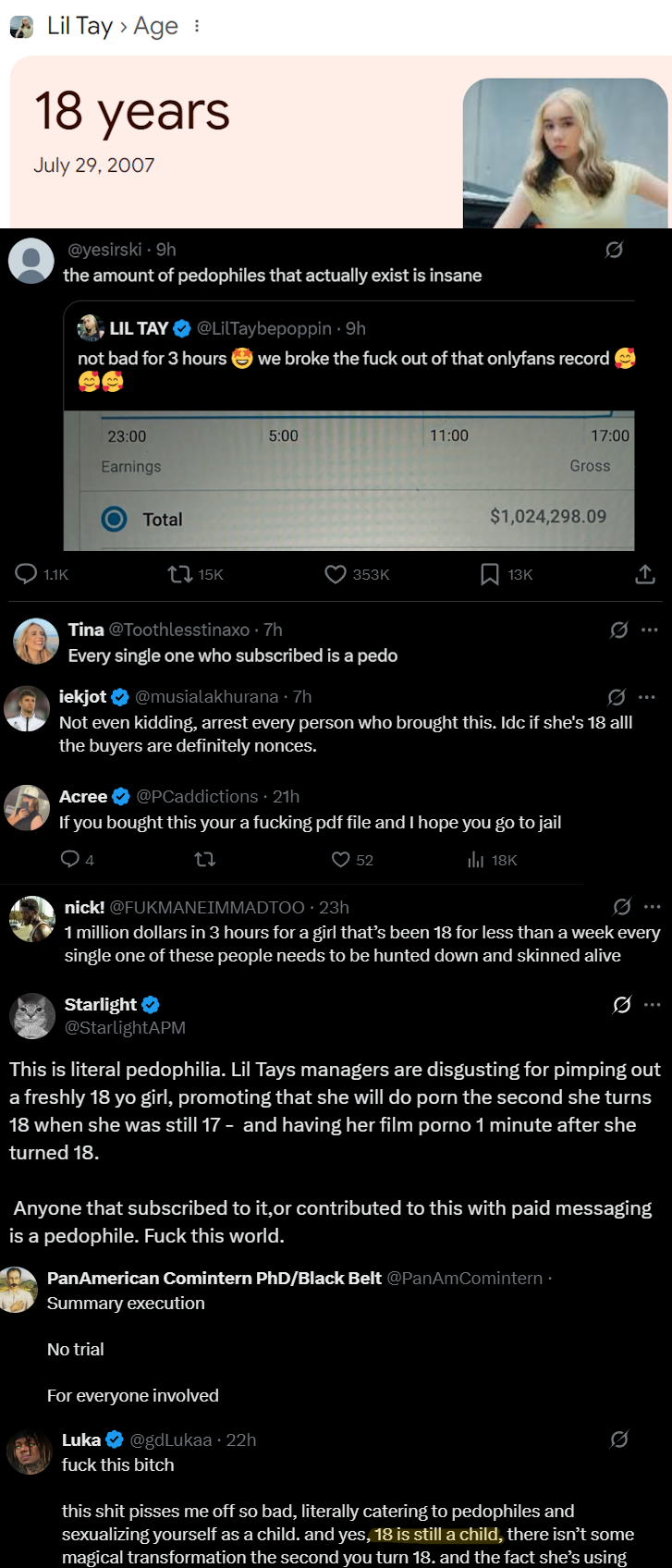Open the Lil Tay Age options menu
672x1568 pixels.
pos(197,27)
